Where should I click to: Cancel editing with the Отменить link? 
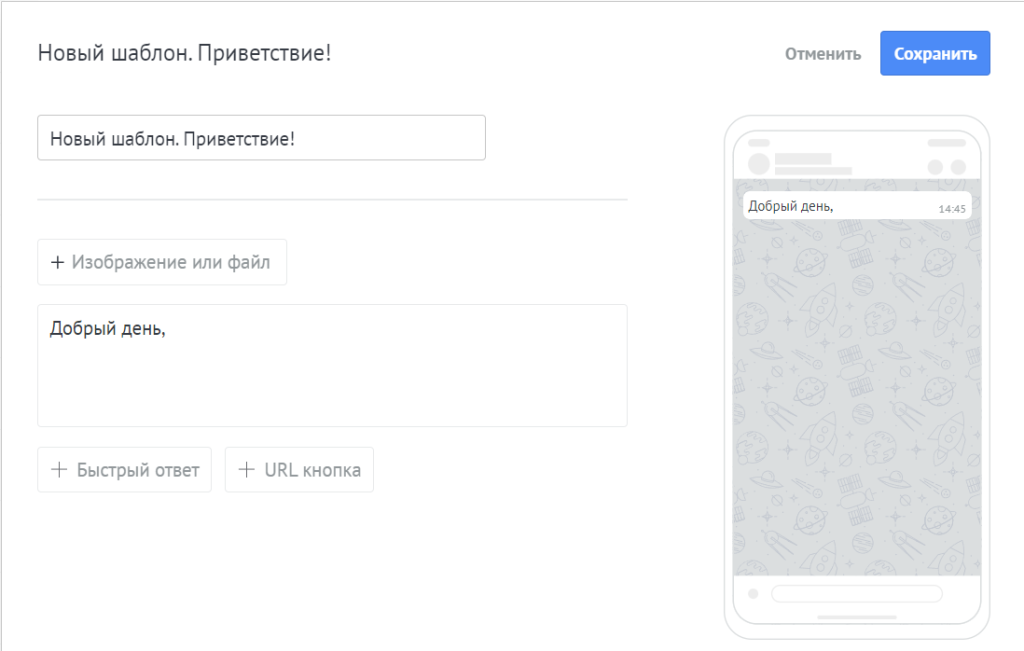click(x=823, y=54)
